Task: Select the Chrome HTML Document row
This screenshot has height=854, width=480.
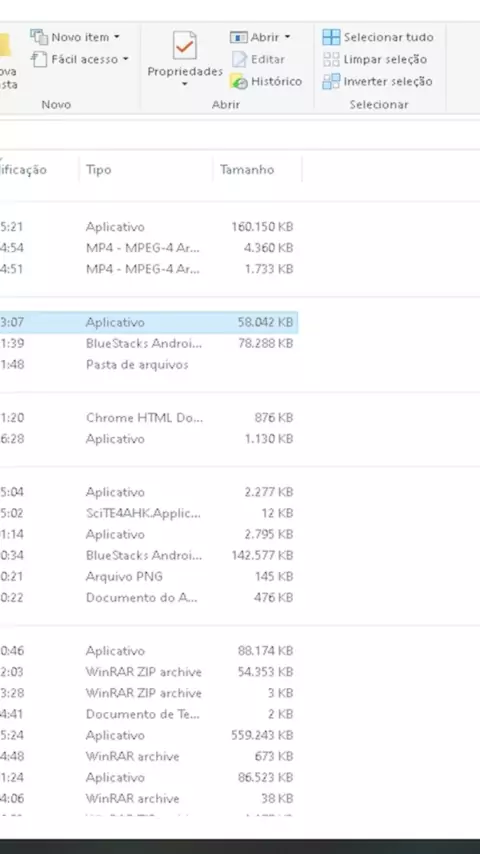Action: click(149, 418)
